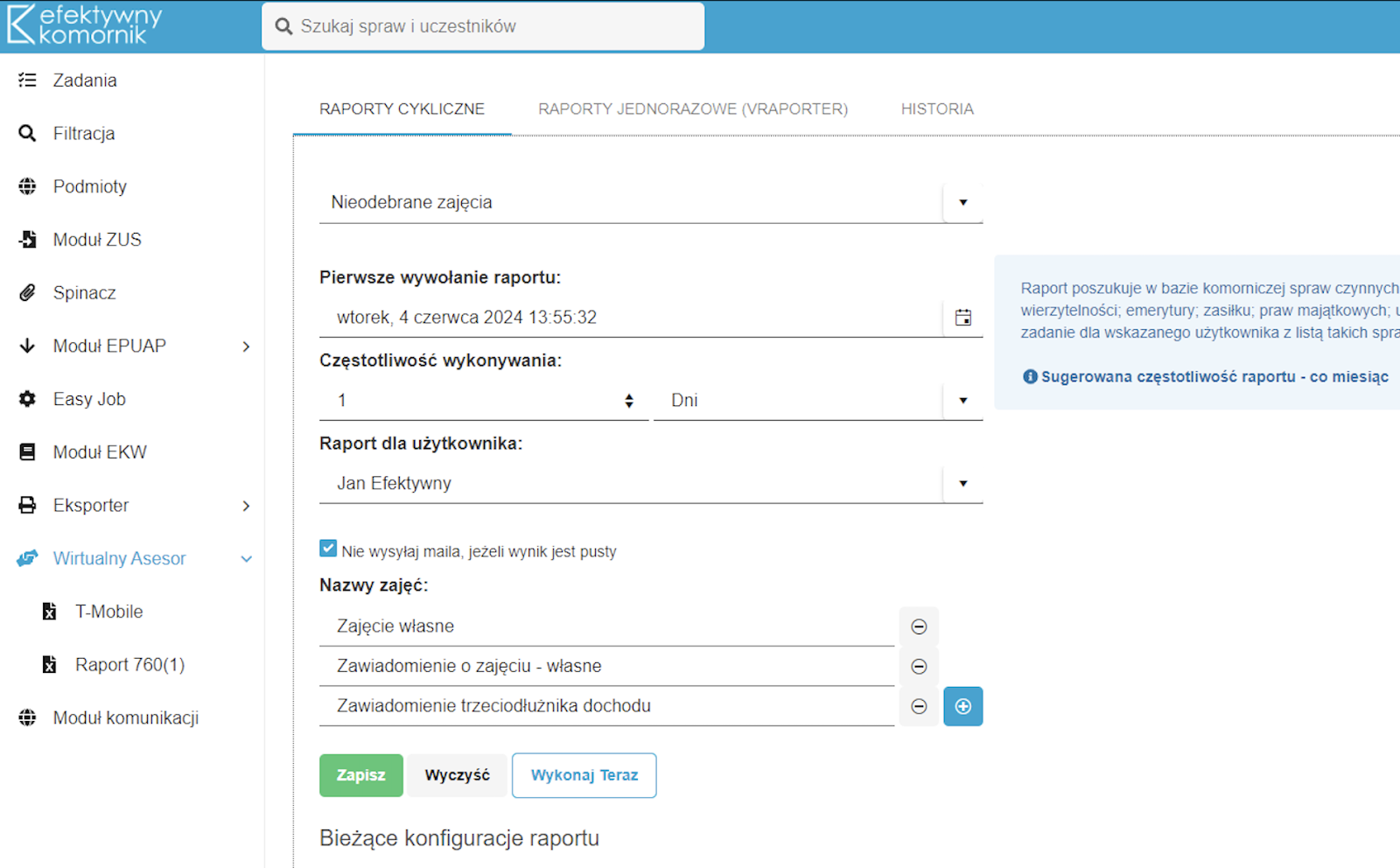The image size is (1400, 868).
Task: Remove the Zajęcie własne row
Action: (919, 626)
